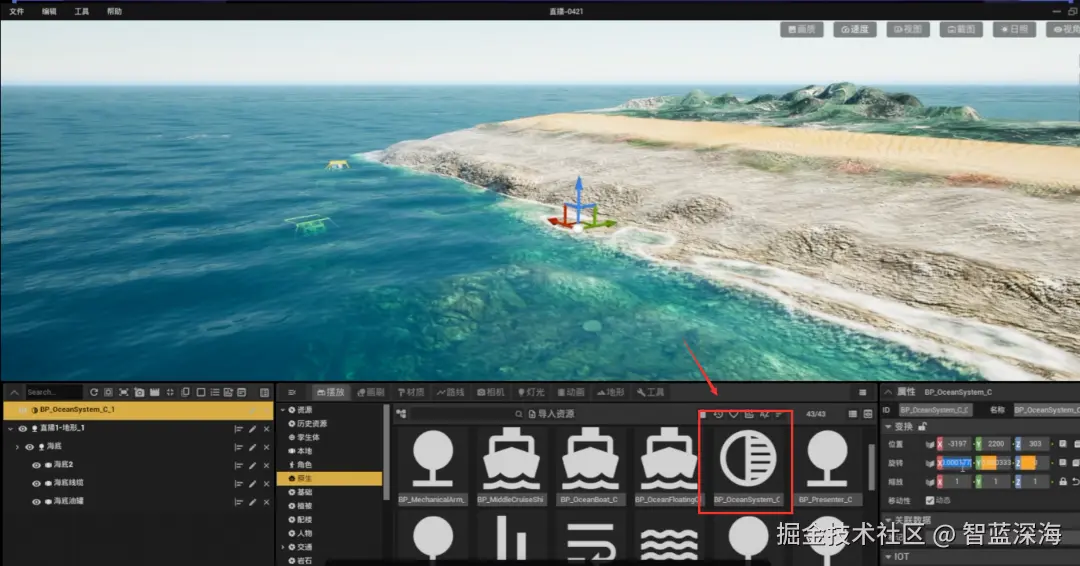Collapse the outliner panel with up chevron
Viewport: 1080px width, 566px height.
point(14,392)
